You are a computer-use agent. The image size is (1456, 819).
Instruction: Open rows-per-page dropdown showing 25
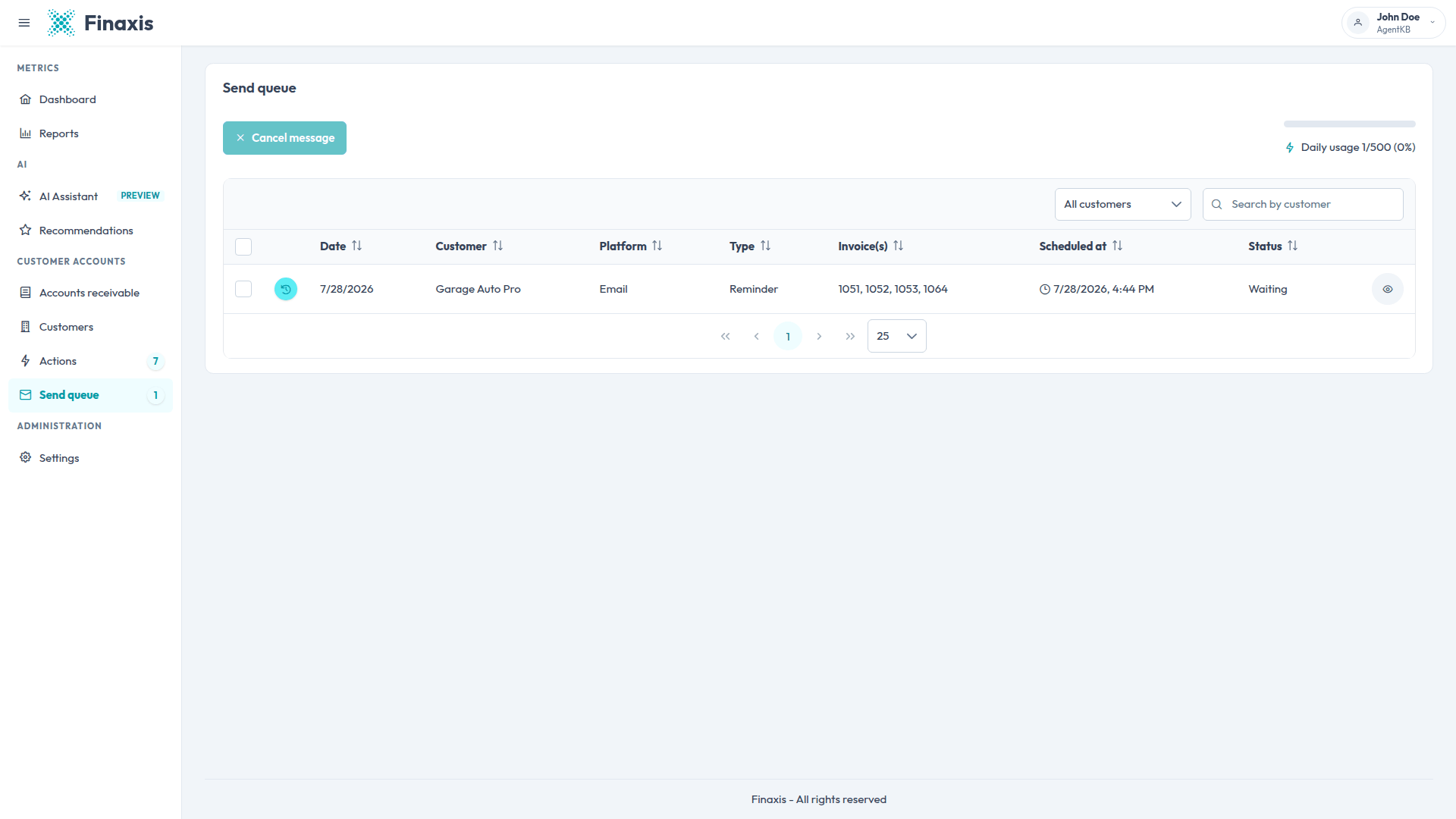(897, 336)
